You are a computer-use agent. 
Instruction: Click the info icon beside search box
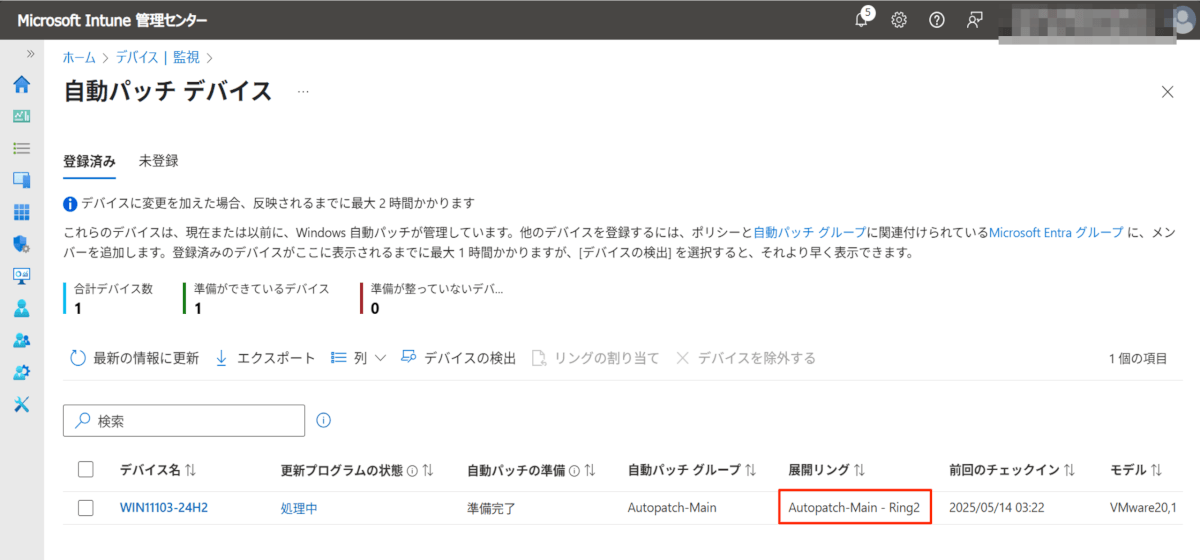(323, 421)
